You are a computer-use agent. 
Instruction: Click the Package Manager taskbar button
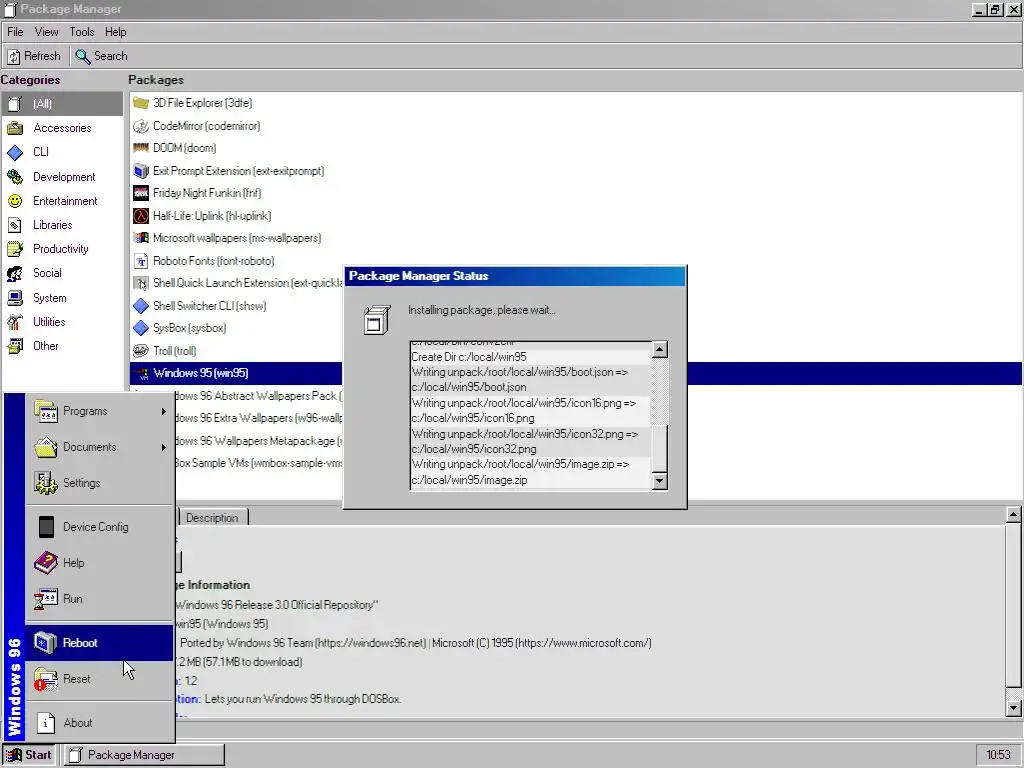144,755
